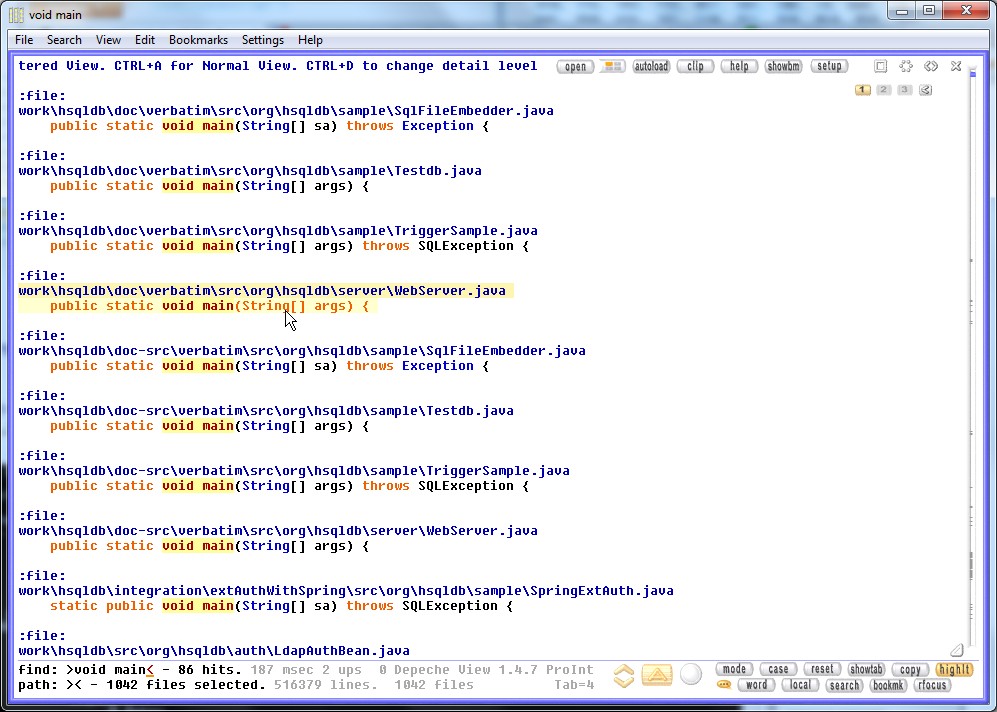Click the up/down chevrons icon in status bar
Screen dimensions: 997x712
(624, 676)
